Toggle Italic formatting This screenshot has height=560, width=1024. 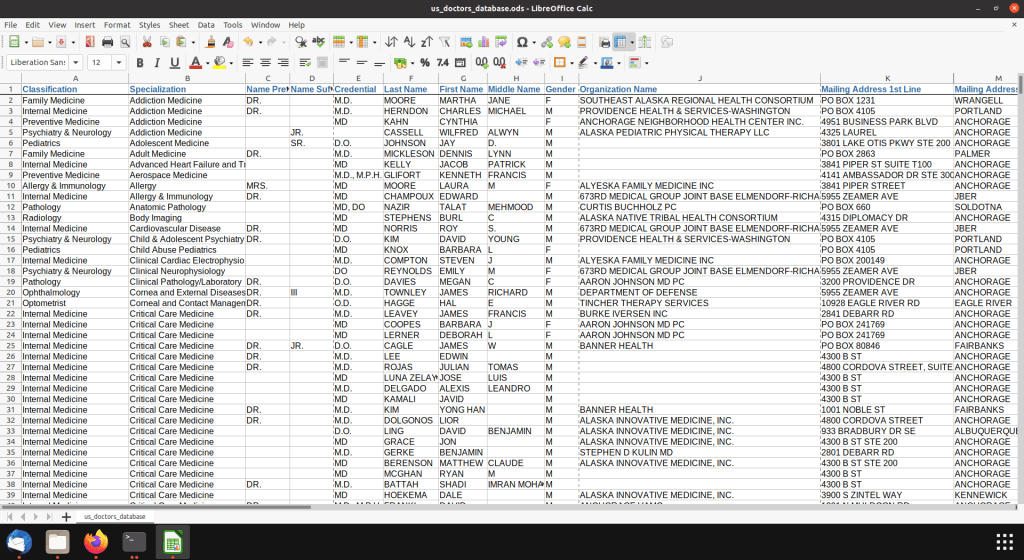[157, 62]
